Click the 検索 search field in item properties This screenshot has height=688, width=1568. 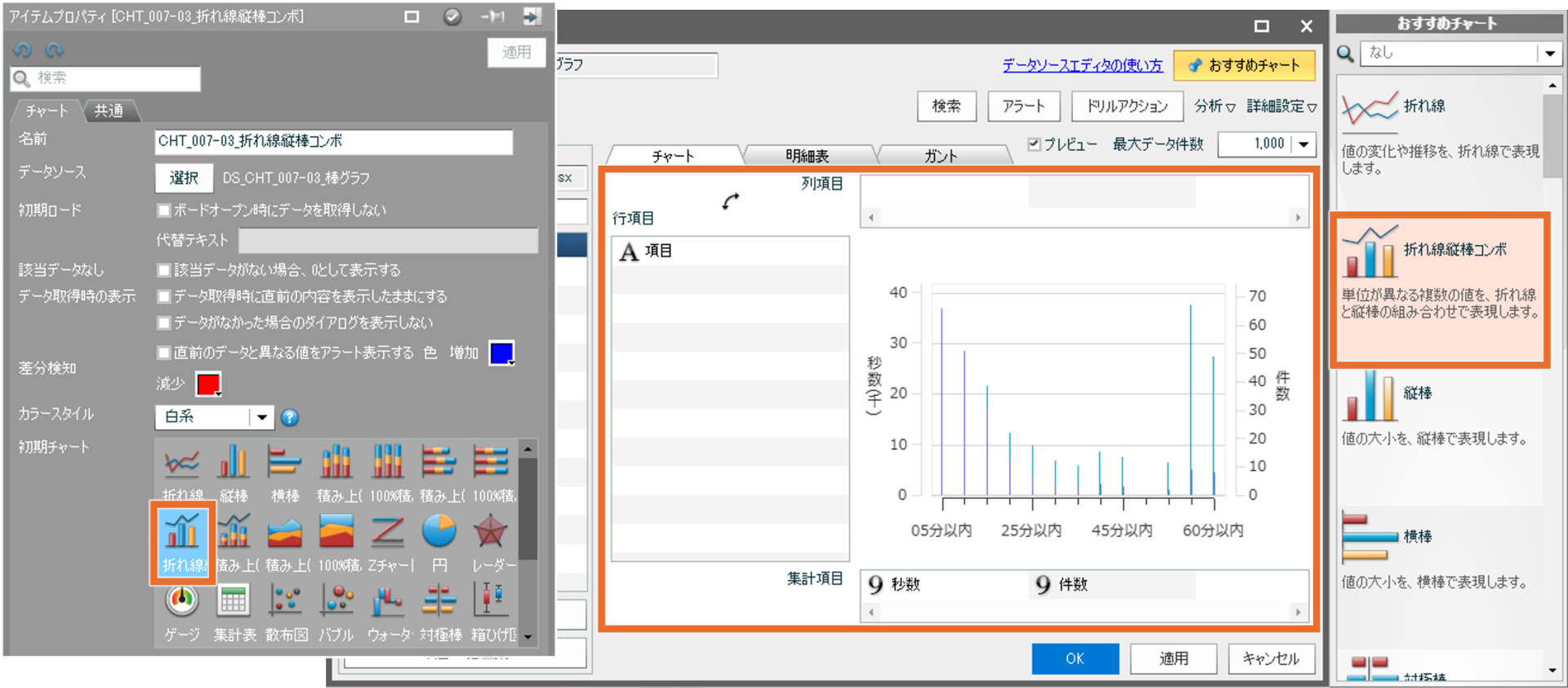105,78
